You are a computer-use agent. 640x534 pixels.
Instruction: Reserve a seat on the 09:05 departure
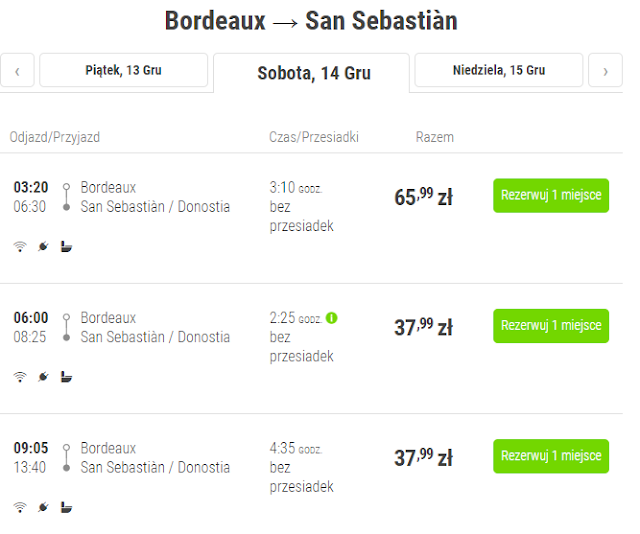coord(550,456)
